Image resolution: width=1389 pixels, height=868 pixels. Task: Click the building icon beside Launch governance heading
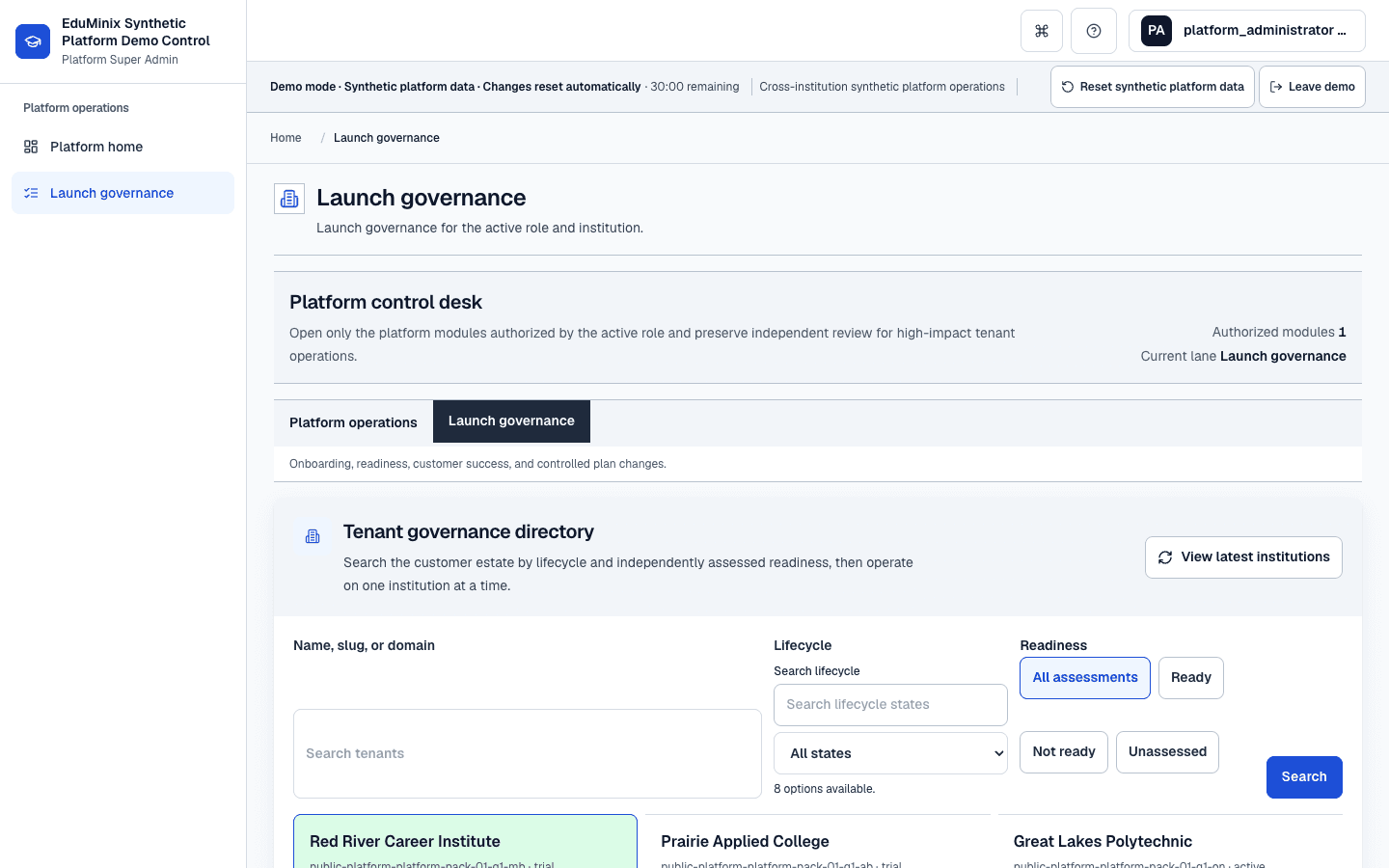[x=289, y=199]
